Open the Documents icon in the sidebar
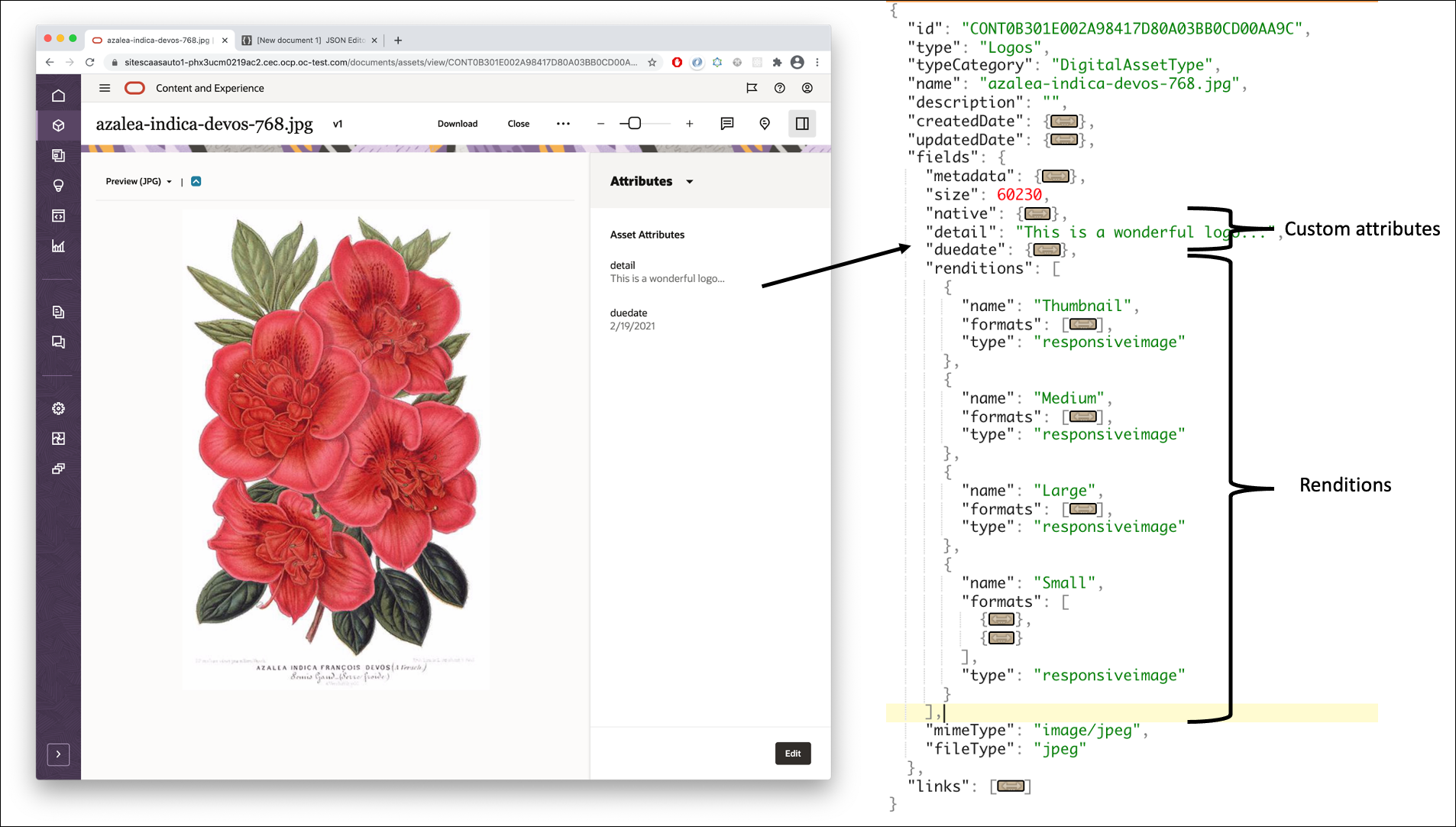 58,312
